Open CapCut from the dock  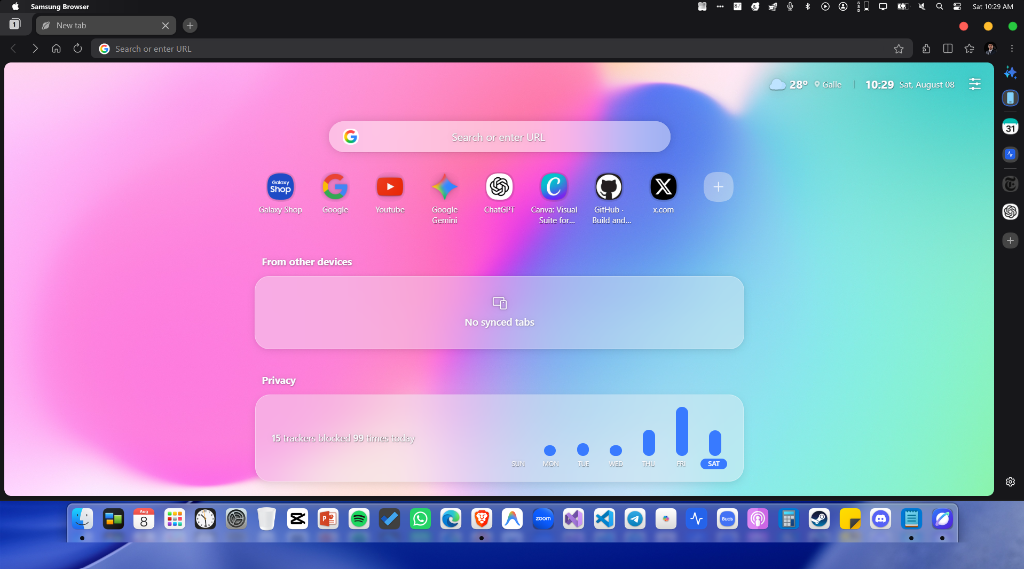[297, 519]
